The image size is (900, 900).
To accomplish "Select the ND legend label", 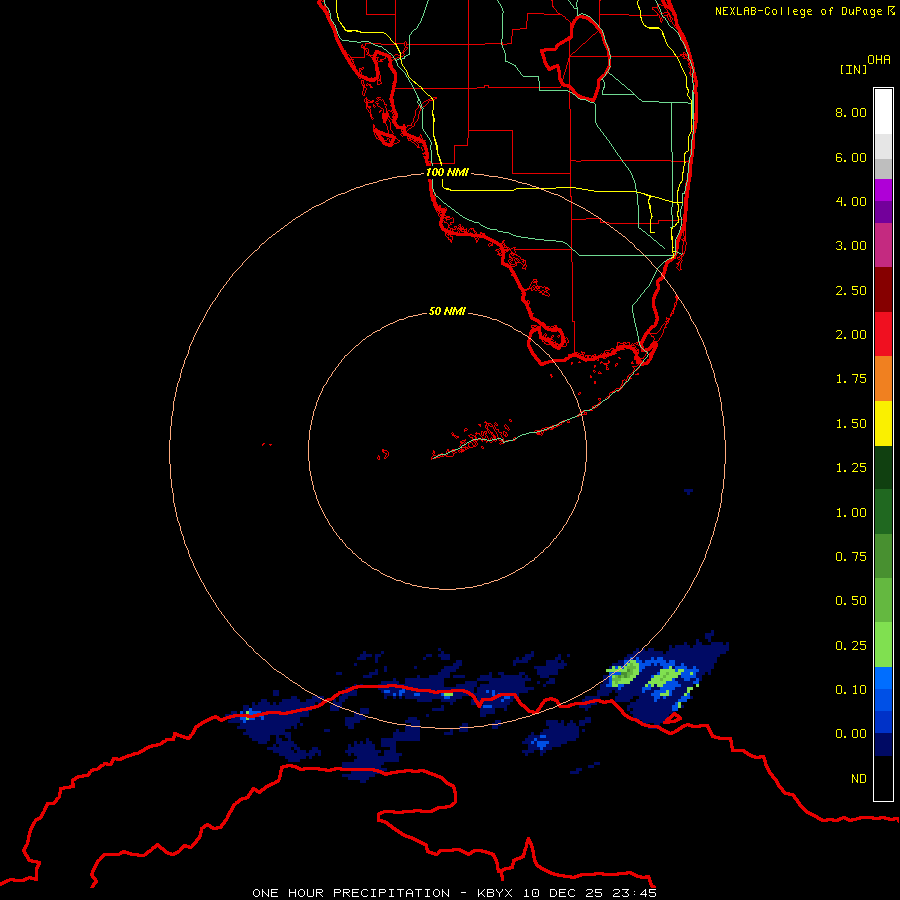I will [859, 779].
